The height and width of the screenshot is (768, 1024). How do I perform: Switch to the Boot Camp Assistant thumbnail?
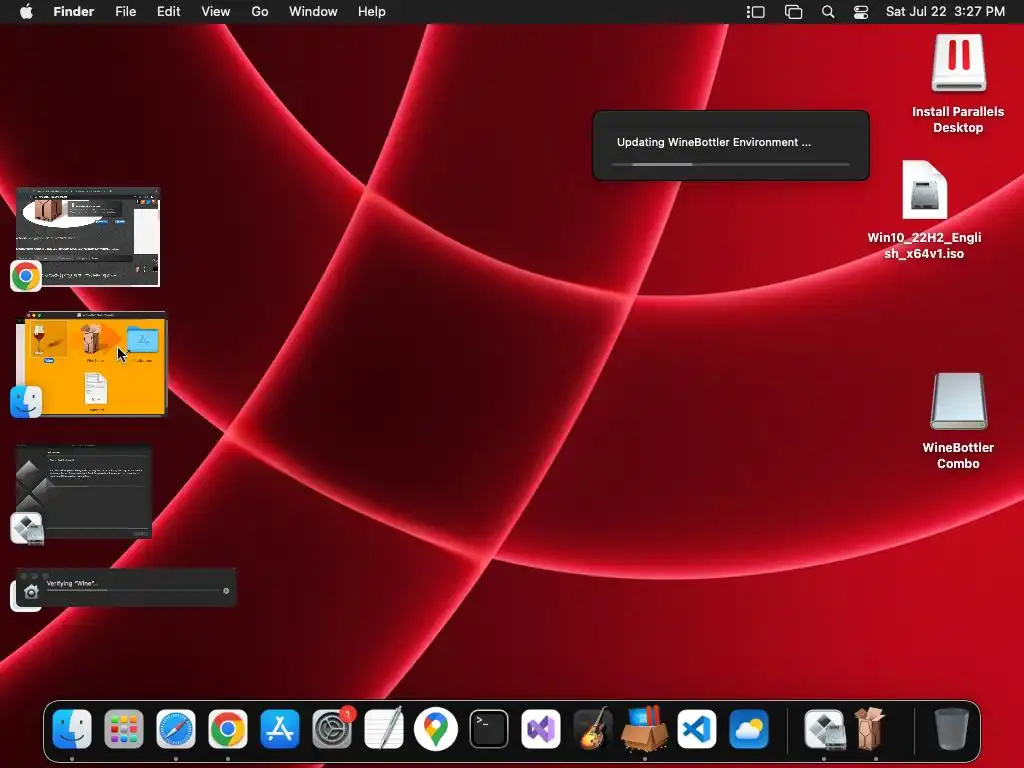point(84,492)
